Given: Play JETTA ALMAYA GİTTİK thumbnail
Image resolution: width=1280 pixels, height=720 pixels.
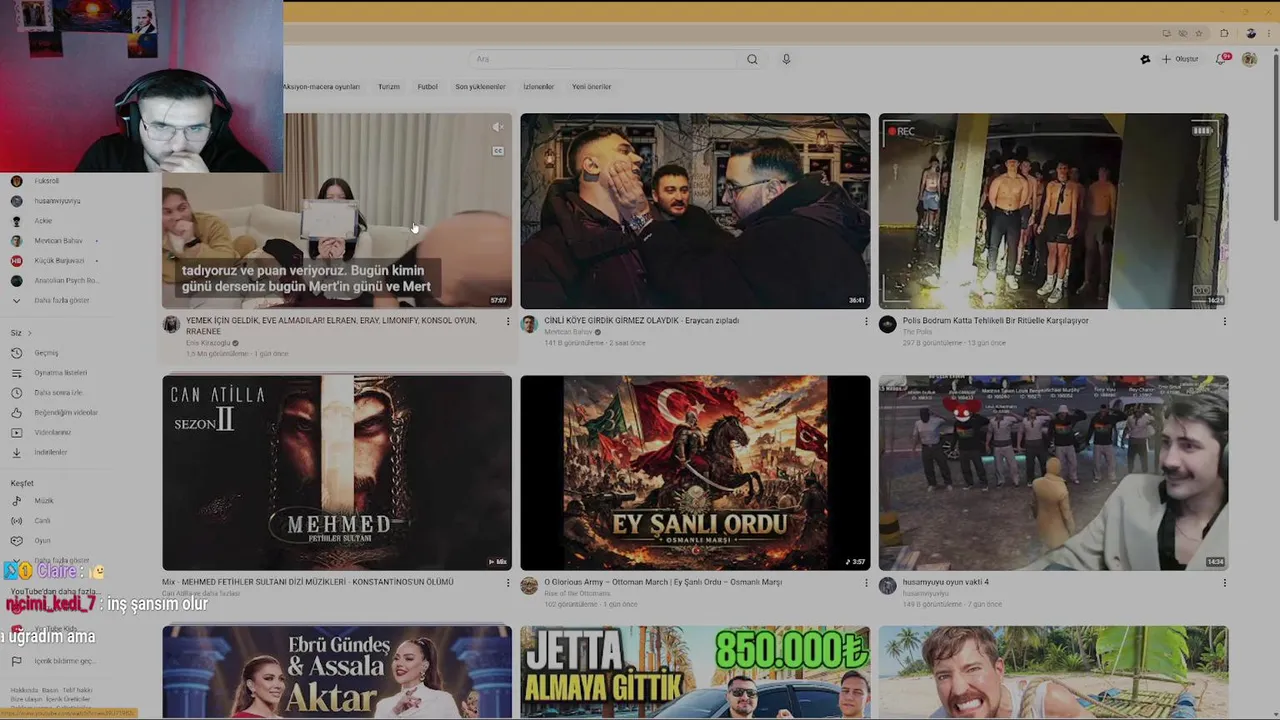Looking at the screenshot, I should (x=695, y=672).
